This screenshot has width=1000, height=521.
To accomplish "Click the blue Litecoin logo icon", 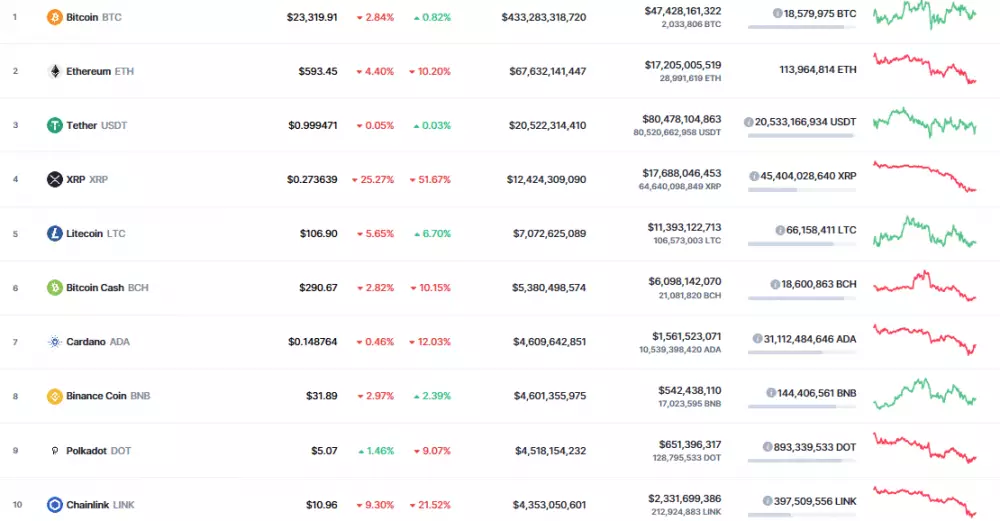I will 54,233.
